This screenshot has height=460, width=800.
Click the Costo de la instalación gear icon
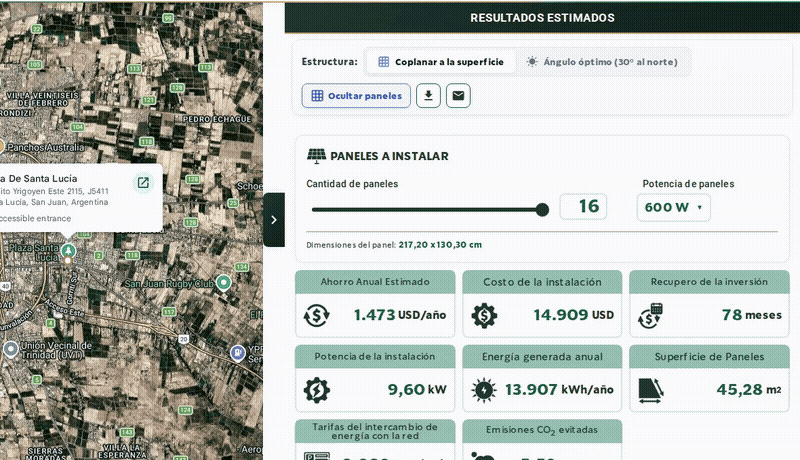coord(484,315)
